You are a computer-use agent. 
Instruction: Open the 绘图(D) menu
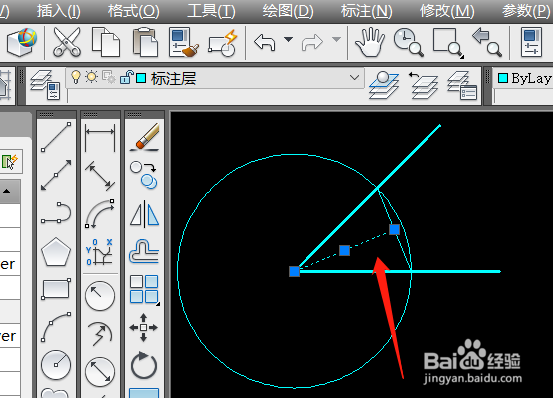click(288, 11)
